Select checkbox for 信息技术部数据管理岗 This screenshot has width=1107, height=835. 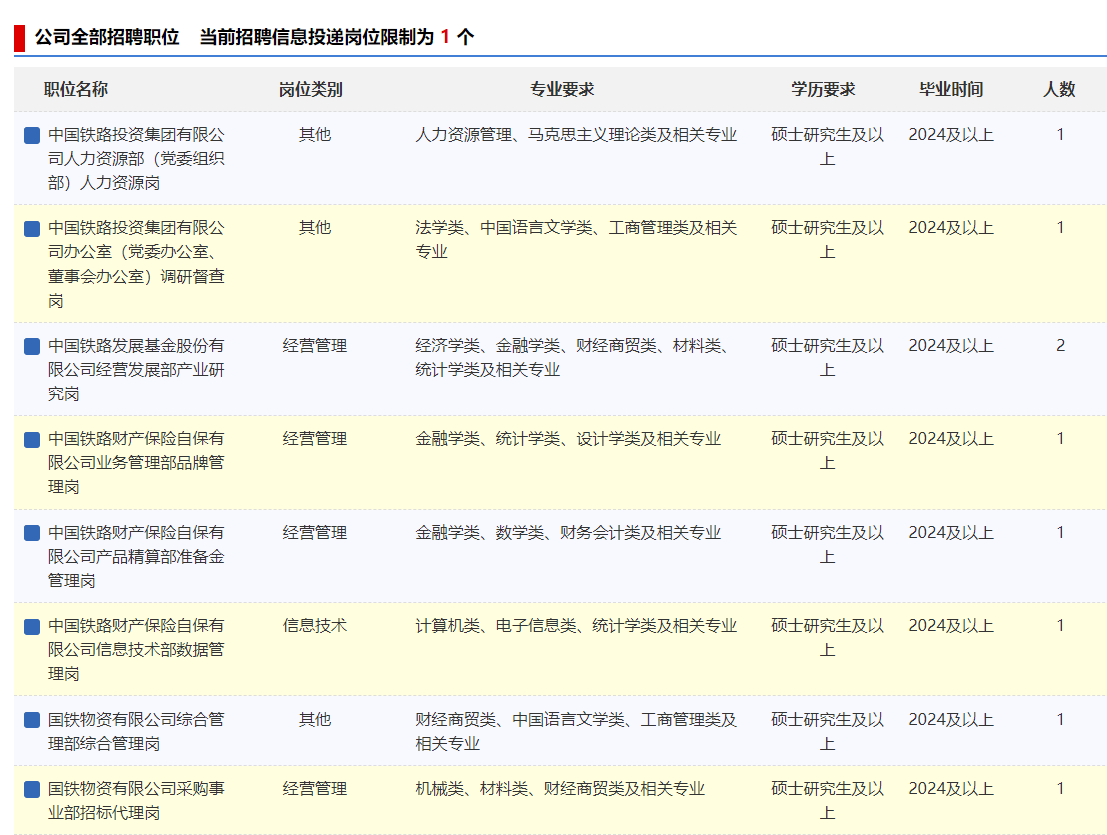(32, 626)
